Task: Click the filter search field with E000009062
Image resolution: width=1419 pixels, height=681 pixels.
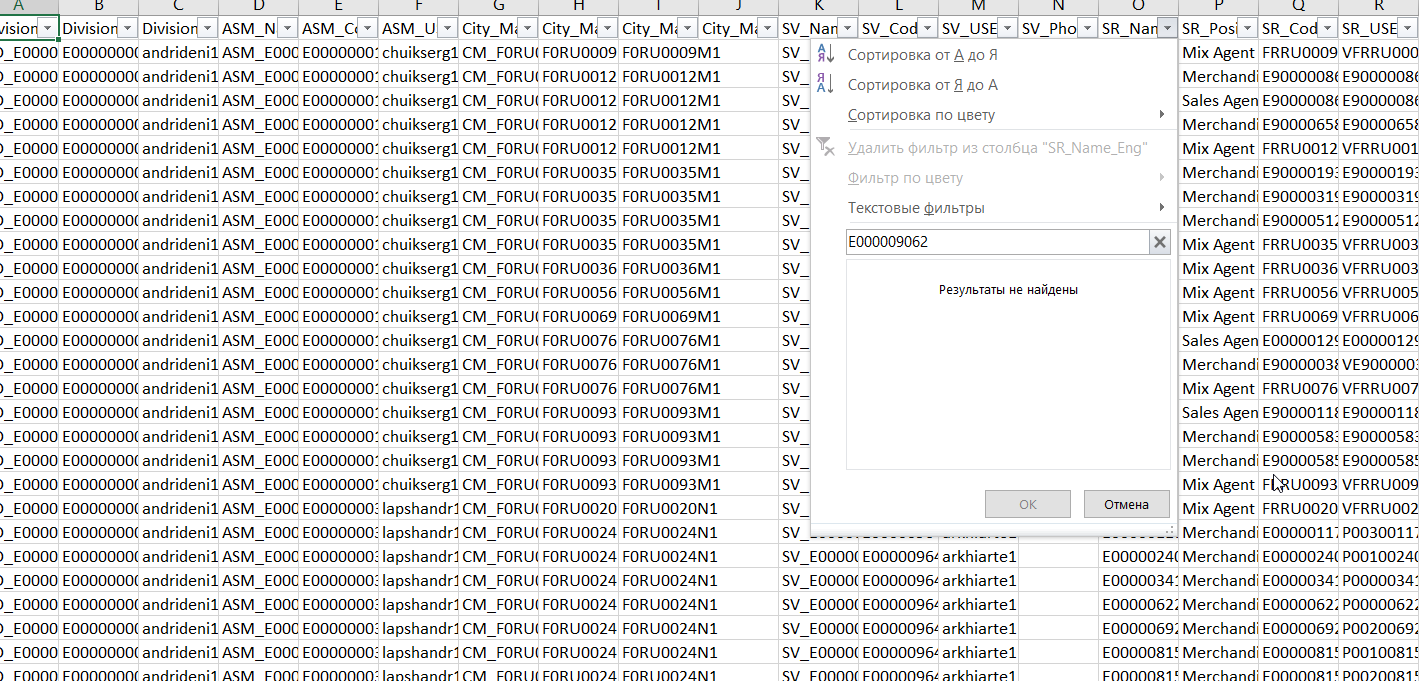Action: point(998,242)
